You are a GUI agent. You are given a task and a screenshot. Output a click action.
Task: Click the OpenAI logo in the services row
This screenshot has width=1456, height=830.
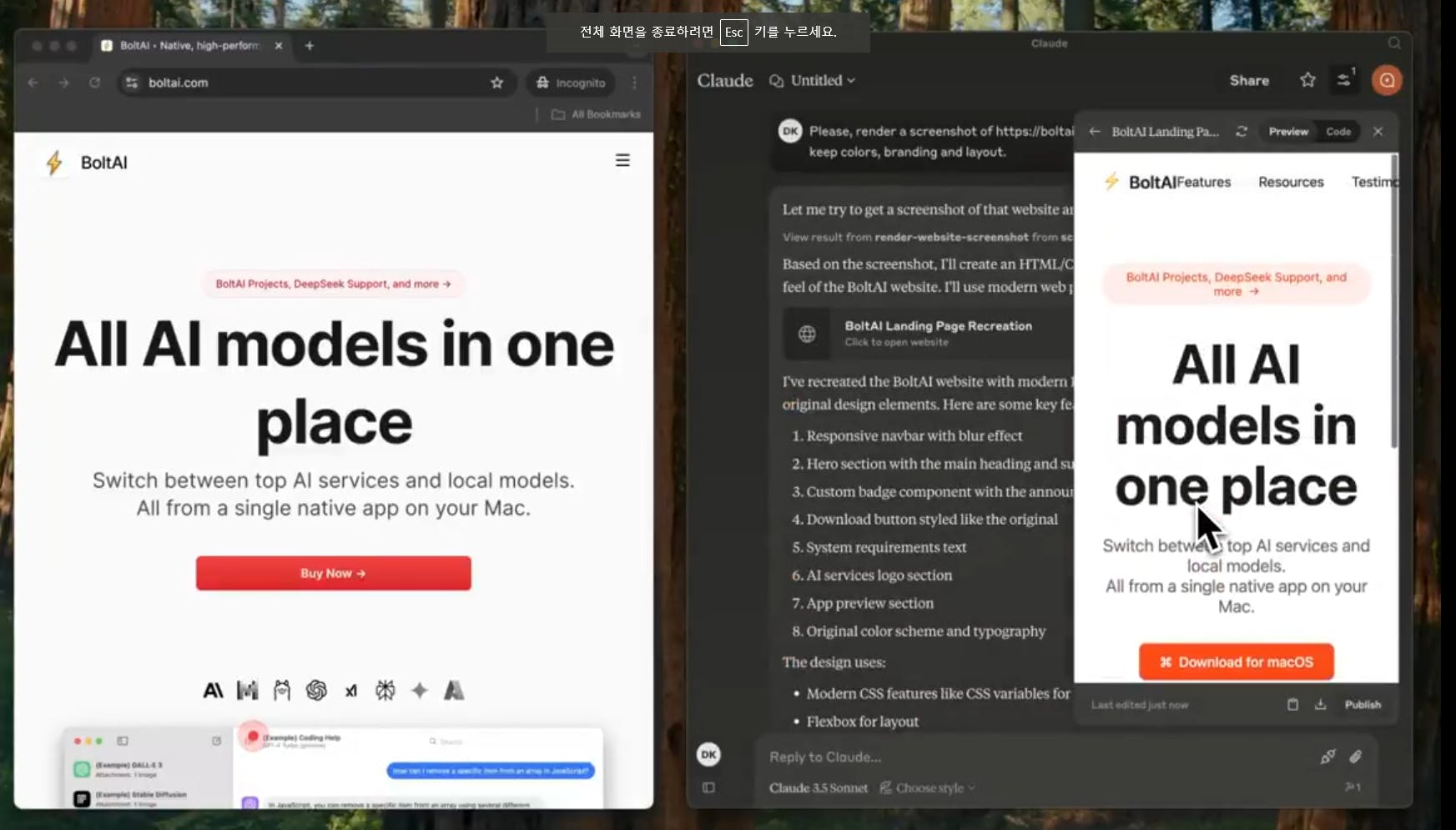point(316,691)
